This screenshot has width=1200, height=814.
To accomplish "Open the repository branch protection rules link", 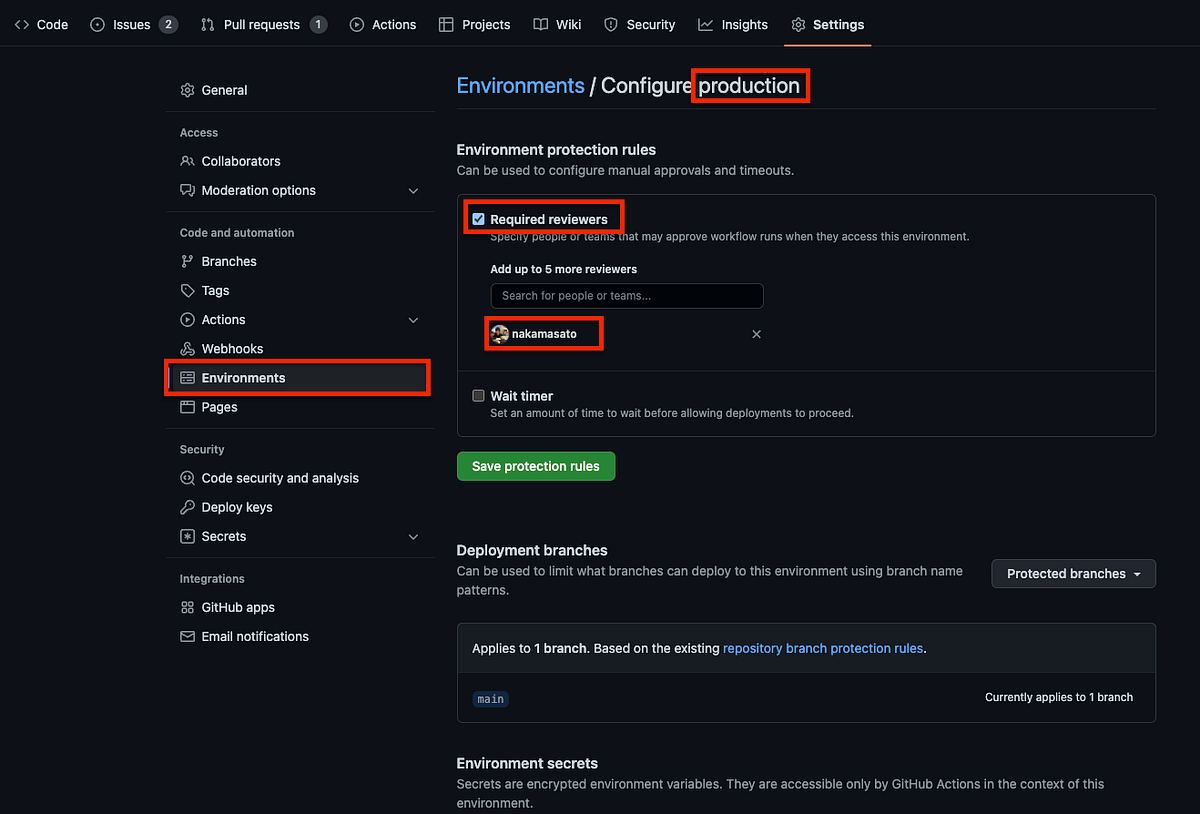I will click(x=822, y=648).
